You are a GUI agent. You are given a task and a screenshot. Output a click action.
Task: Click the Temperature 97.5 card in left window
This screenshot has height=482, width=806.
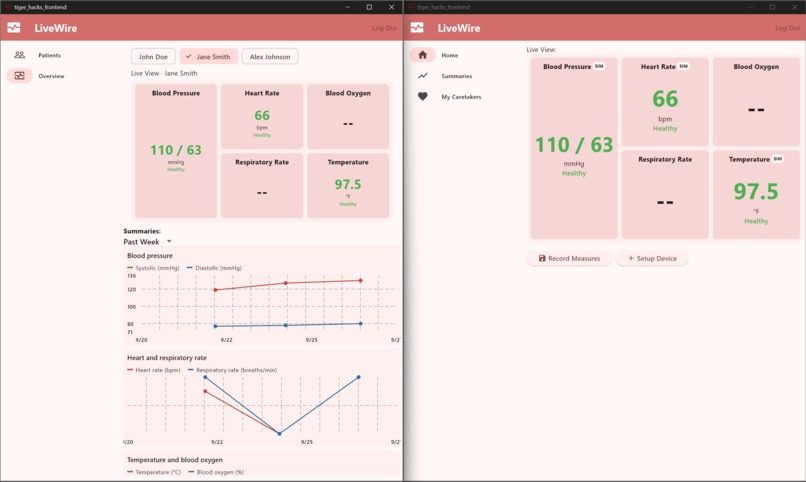tap(348, 186)
